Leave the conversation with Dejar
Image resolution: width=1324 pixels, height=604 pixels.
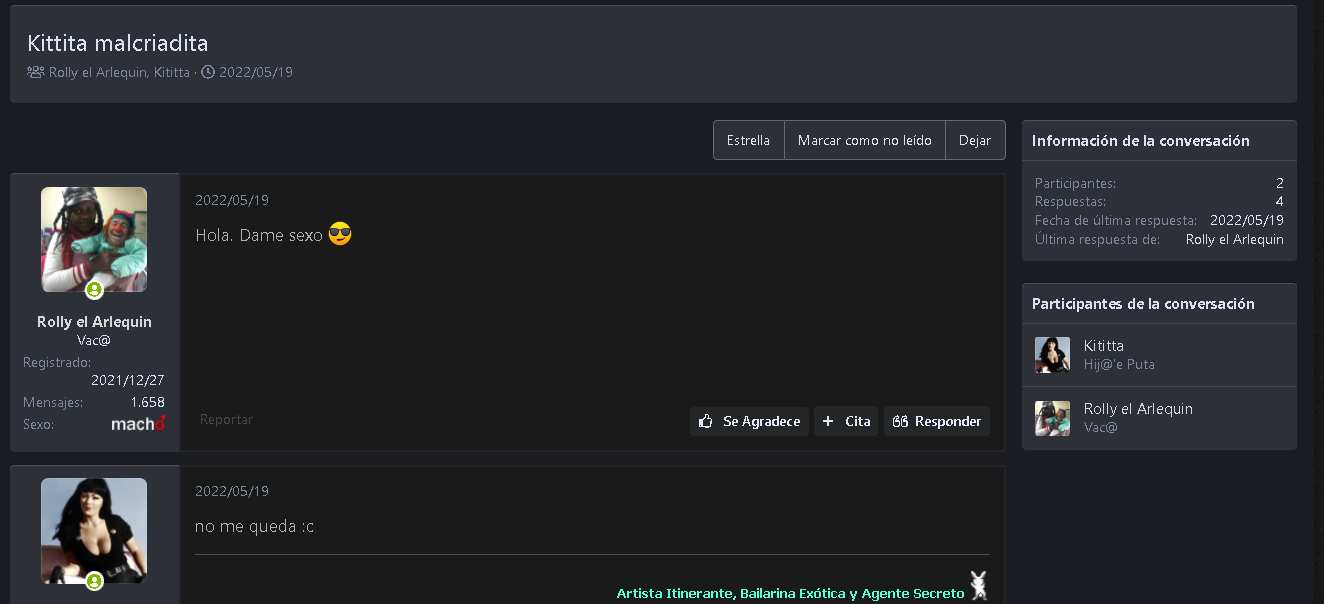pos(975,140)
